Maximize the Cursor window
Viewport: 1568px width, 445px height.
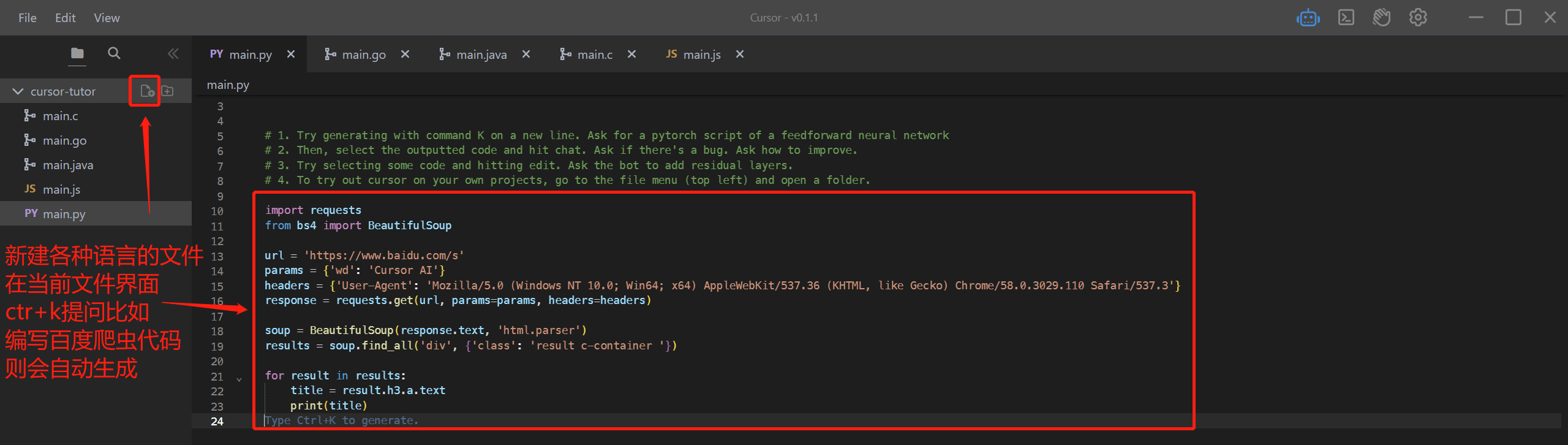1513,17
